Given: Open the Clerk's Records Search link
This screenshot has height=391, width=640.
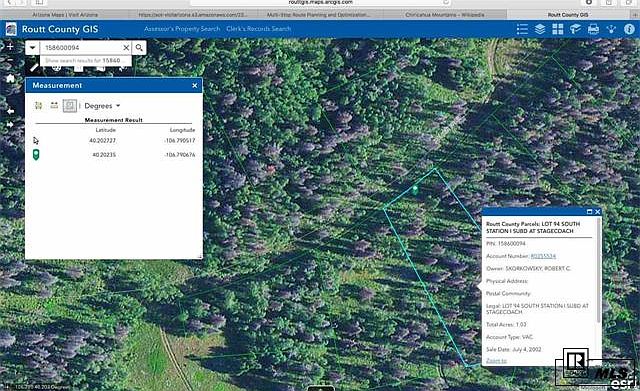Looking at the screenshot, I should (x=259, y=29).
